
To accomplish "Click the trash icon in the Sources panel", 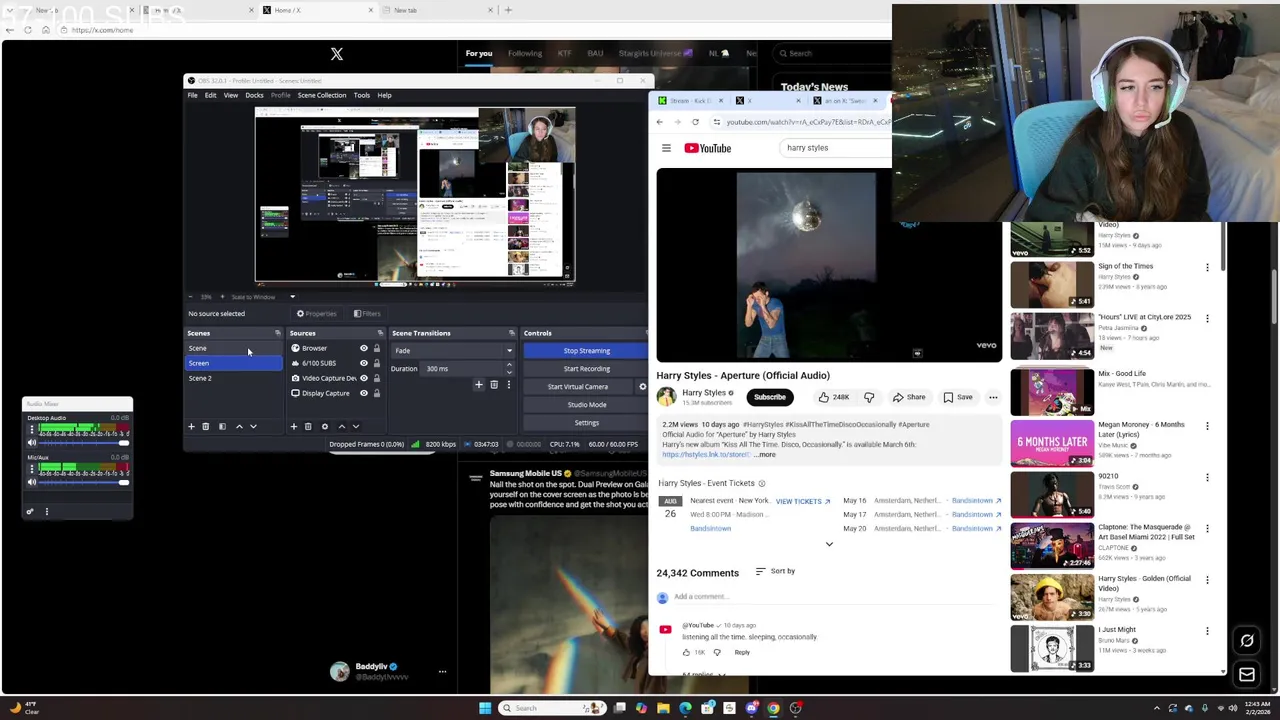I will click(x=308, y=426).
